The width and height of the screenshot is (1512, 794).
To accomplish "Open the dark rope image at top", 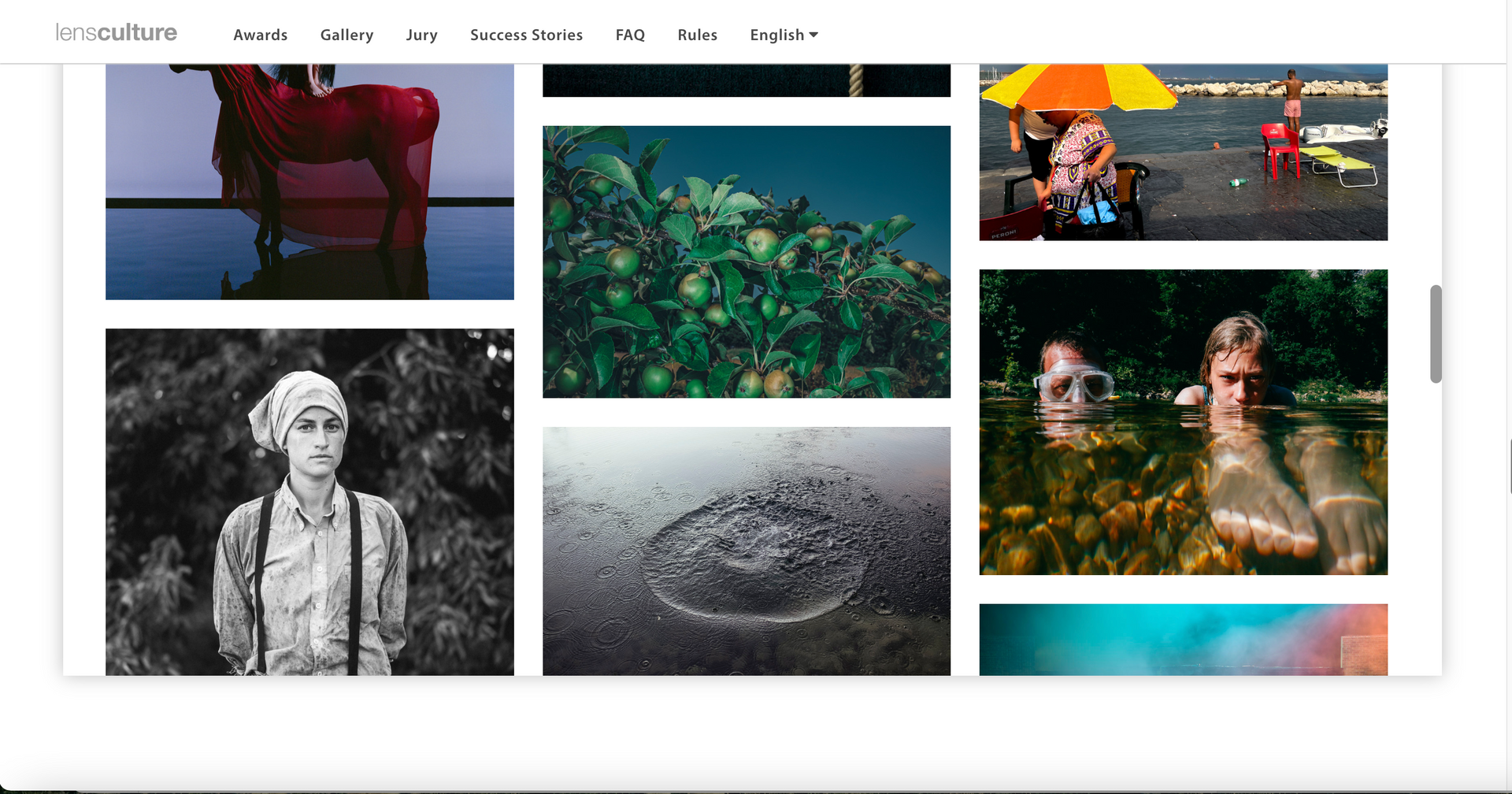I will (x=746, y=79).
